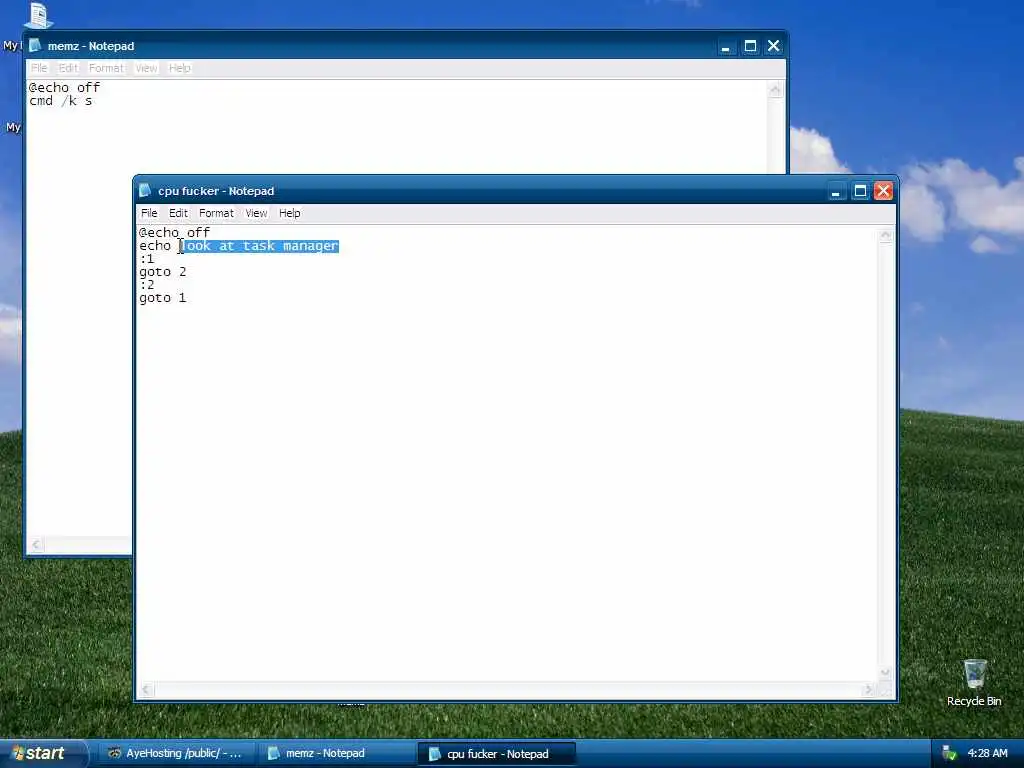Viewport: 1024px width, 768px height.
Task: Click the "goto 2" line
Action: click(163, 272)
